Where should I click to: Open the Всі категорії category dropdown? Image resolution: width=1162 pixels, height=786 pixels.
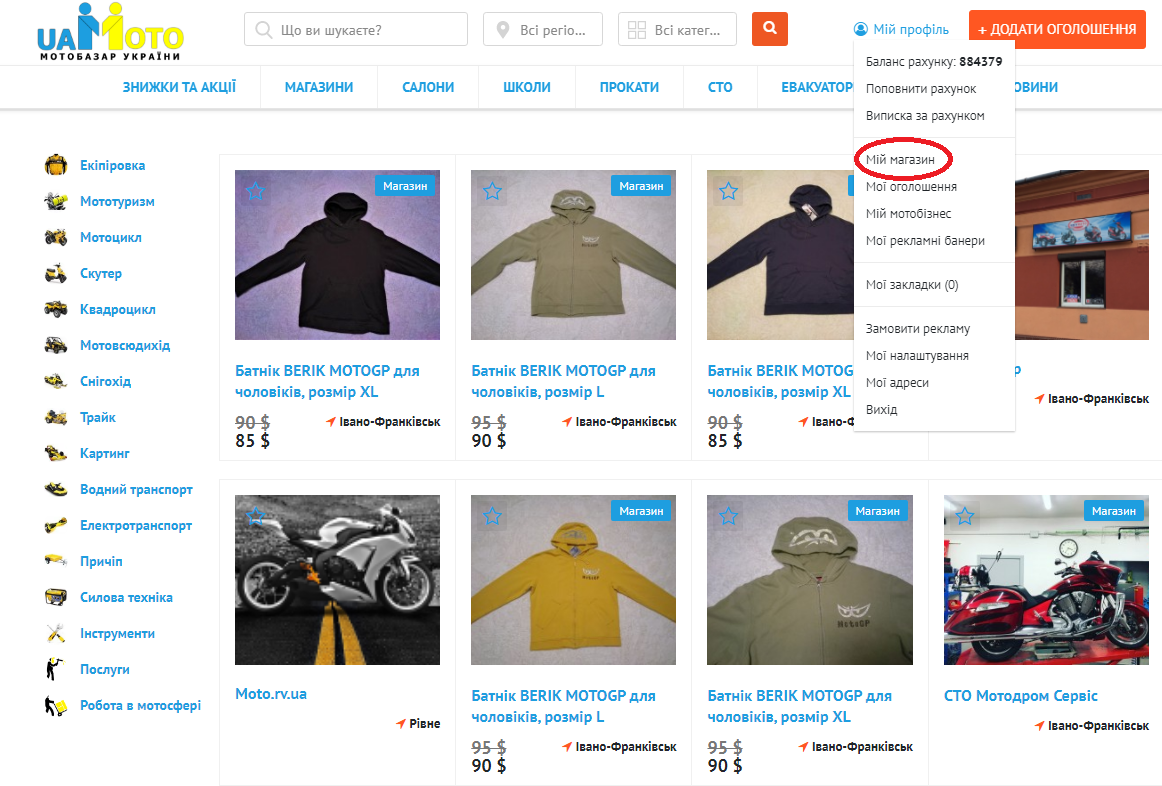coord(677,30)
